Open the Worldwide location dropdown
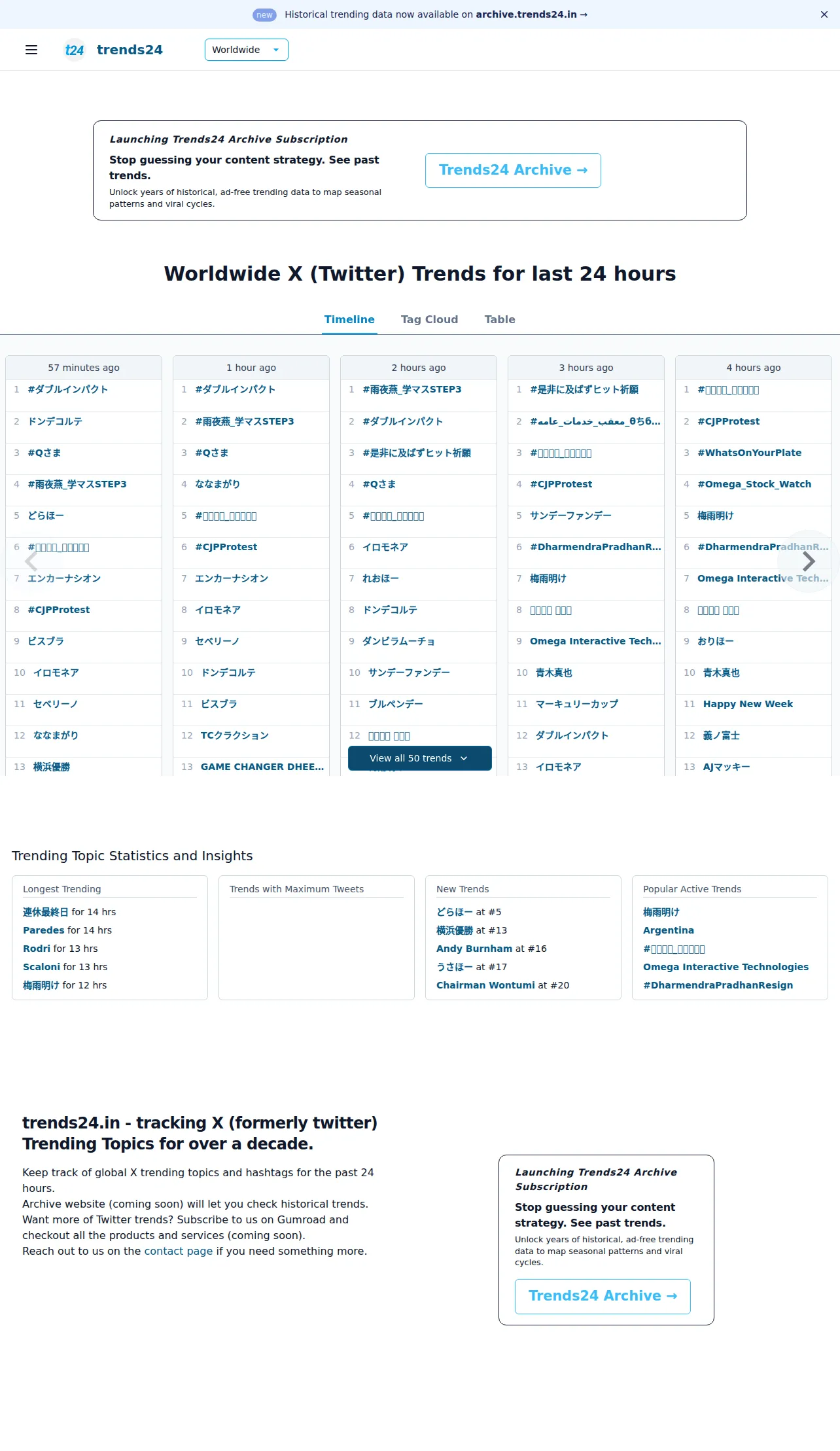Viewport: 840px width, 1451px height. pyautogui.click(x=247, y=50)
